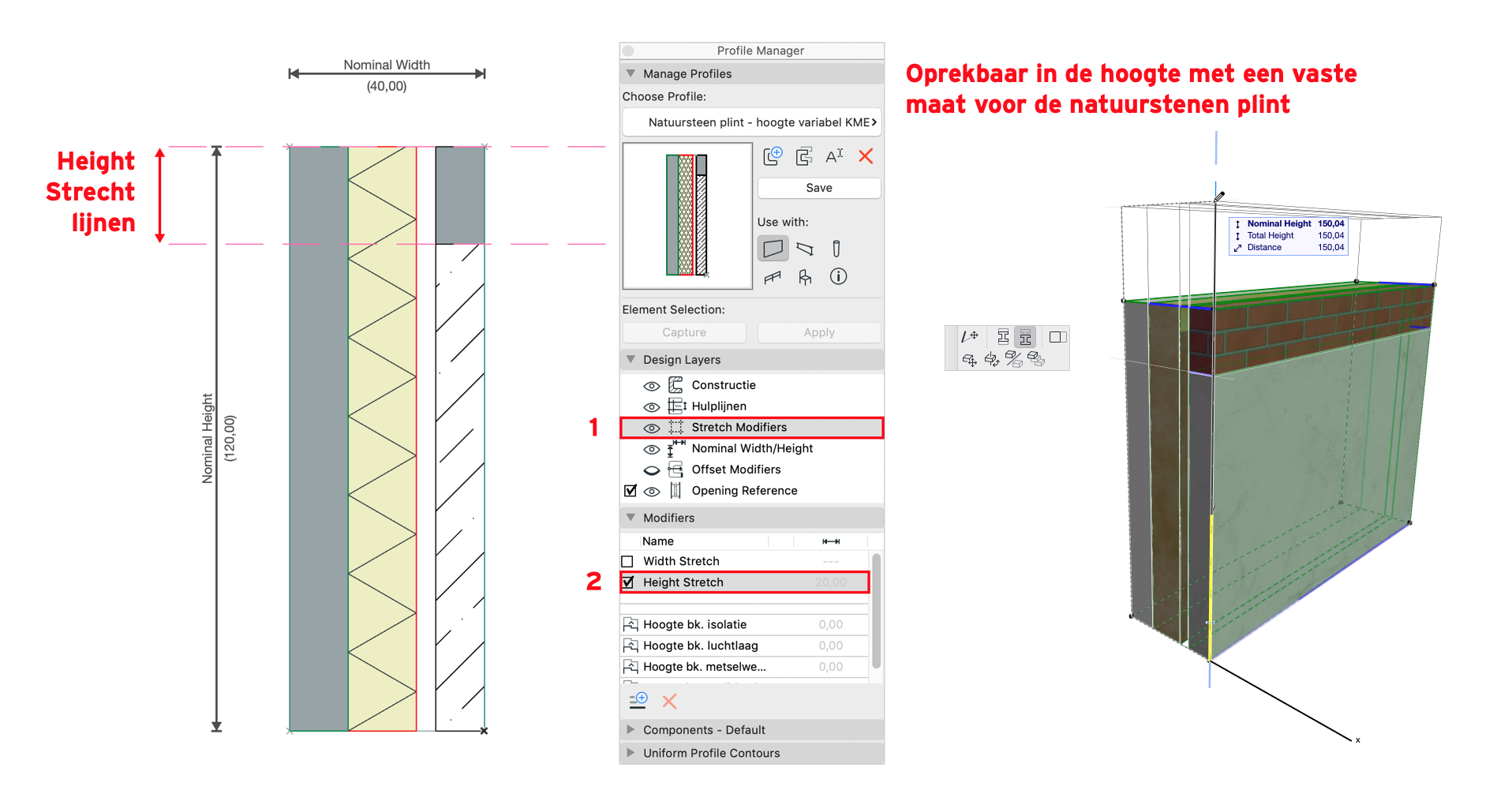
Task: Uncheck the Height Stretch checkbox
Action: (628, 582)
